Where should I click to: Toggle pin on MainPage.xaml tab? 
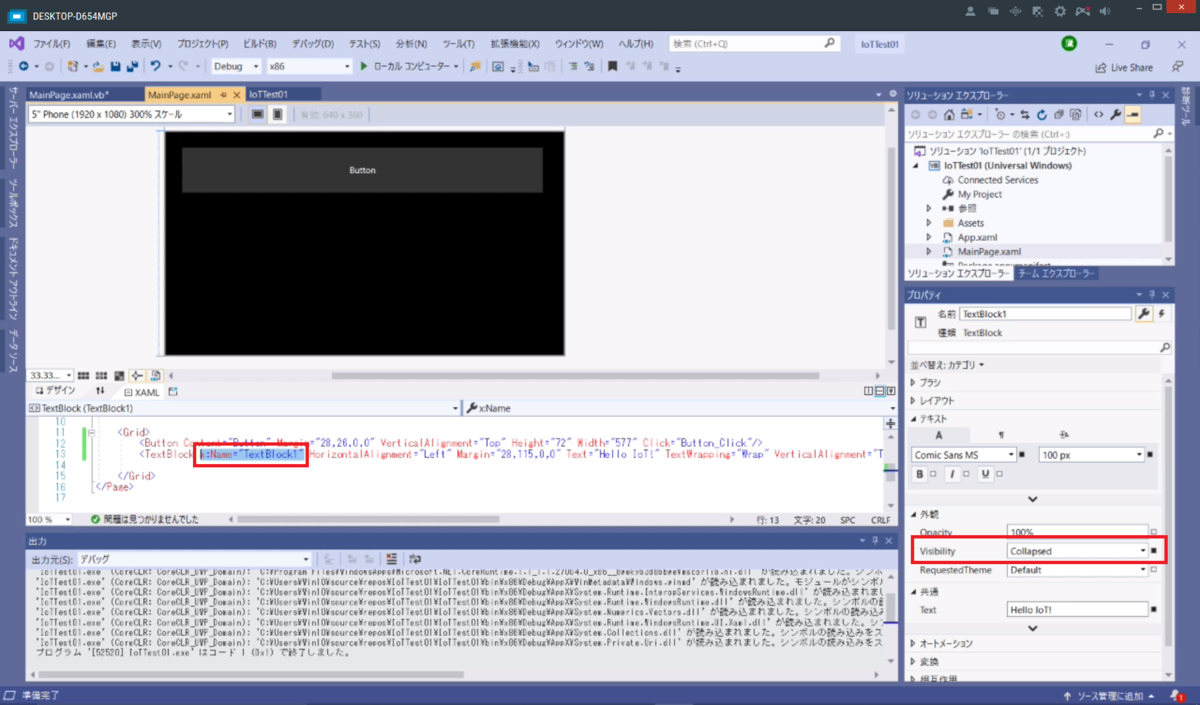coord(223,94)
